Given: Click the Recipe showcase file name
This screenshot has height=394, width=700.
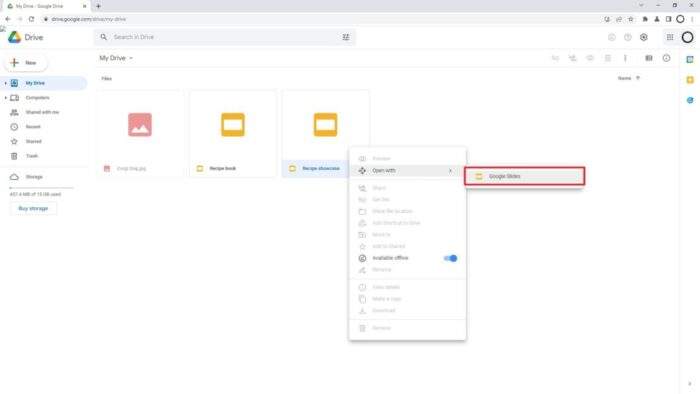Looking at the screenshot, I should pyautogui.click(x=321, y=169).
